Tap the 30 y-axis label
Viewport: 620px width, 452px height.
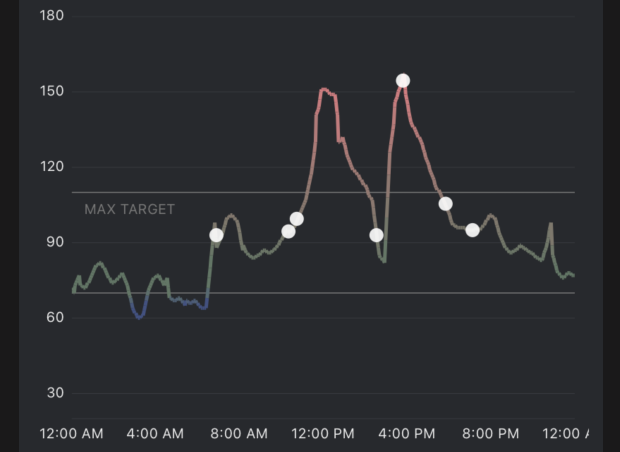click(54, 393)
